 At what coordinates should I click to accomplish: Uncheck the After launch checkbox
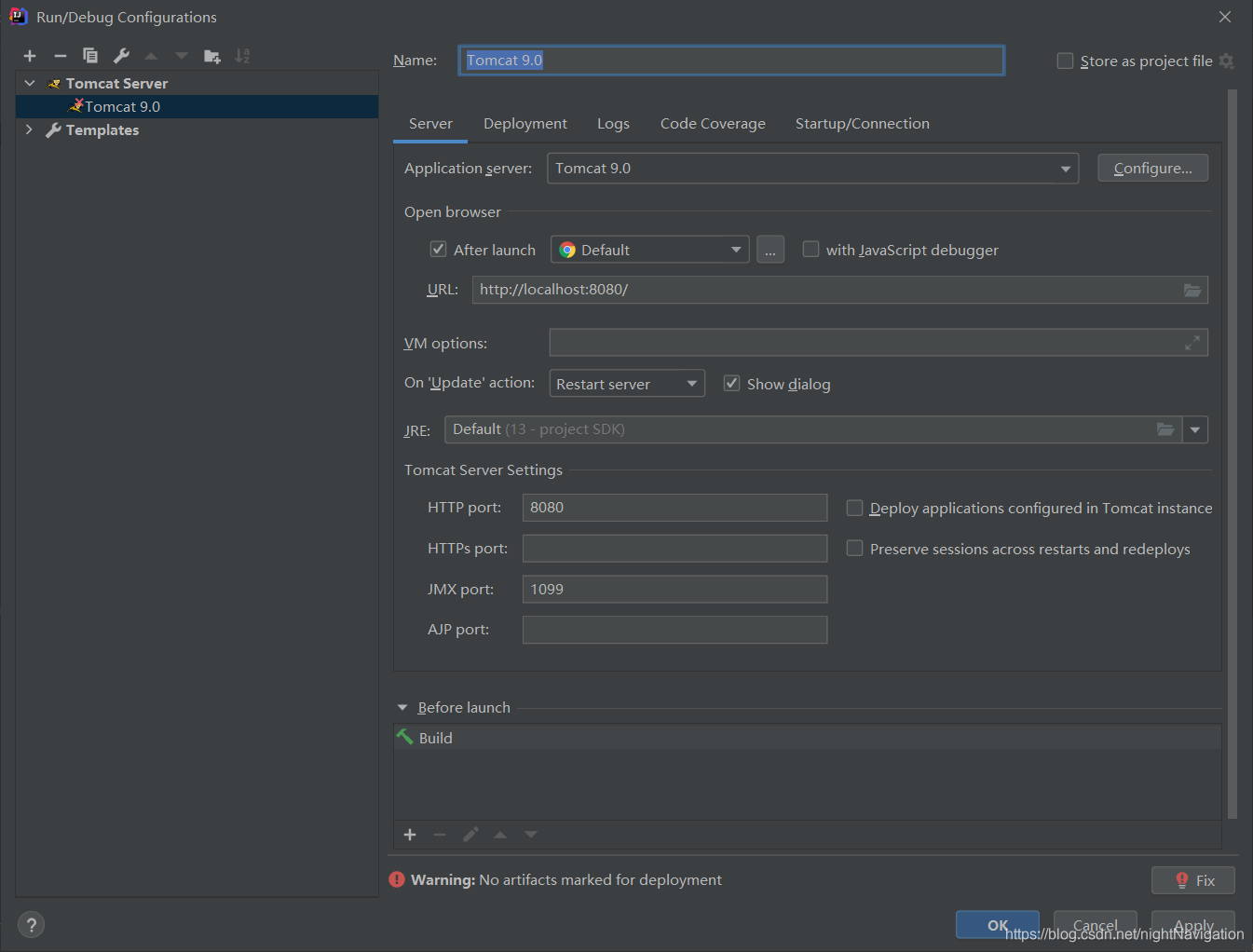click(x=438, y=250)
